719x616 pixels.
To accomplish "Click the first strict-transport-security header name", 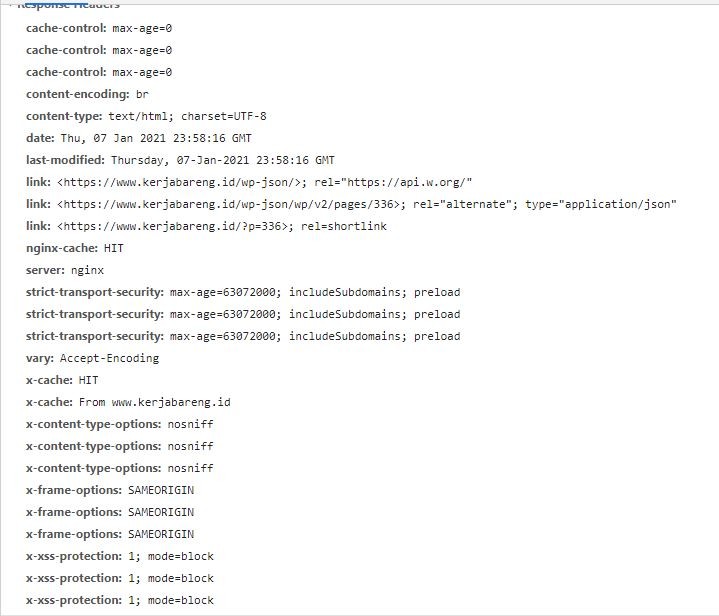I will 94,292.
